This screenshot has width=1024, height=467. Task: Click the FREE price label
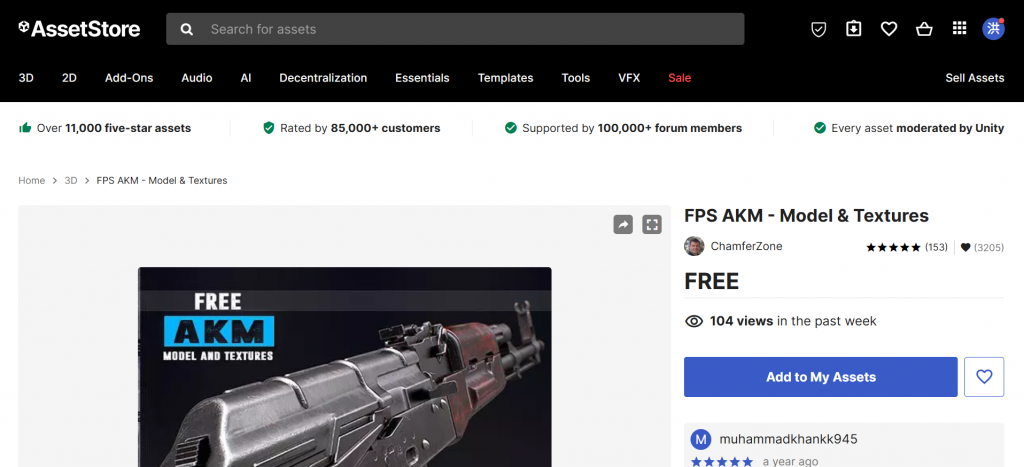pyautogui.click(x=712, y=282)
